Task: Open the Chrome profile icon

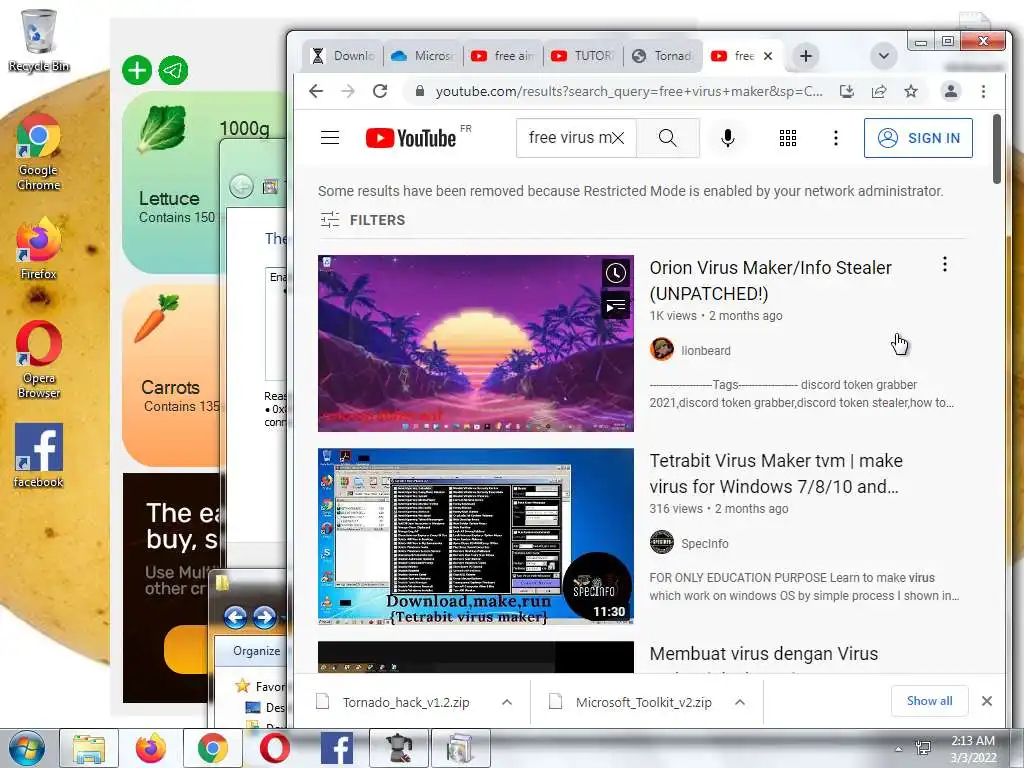Action: pyautogui.click(x=951, y=91)
